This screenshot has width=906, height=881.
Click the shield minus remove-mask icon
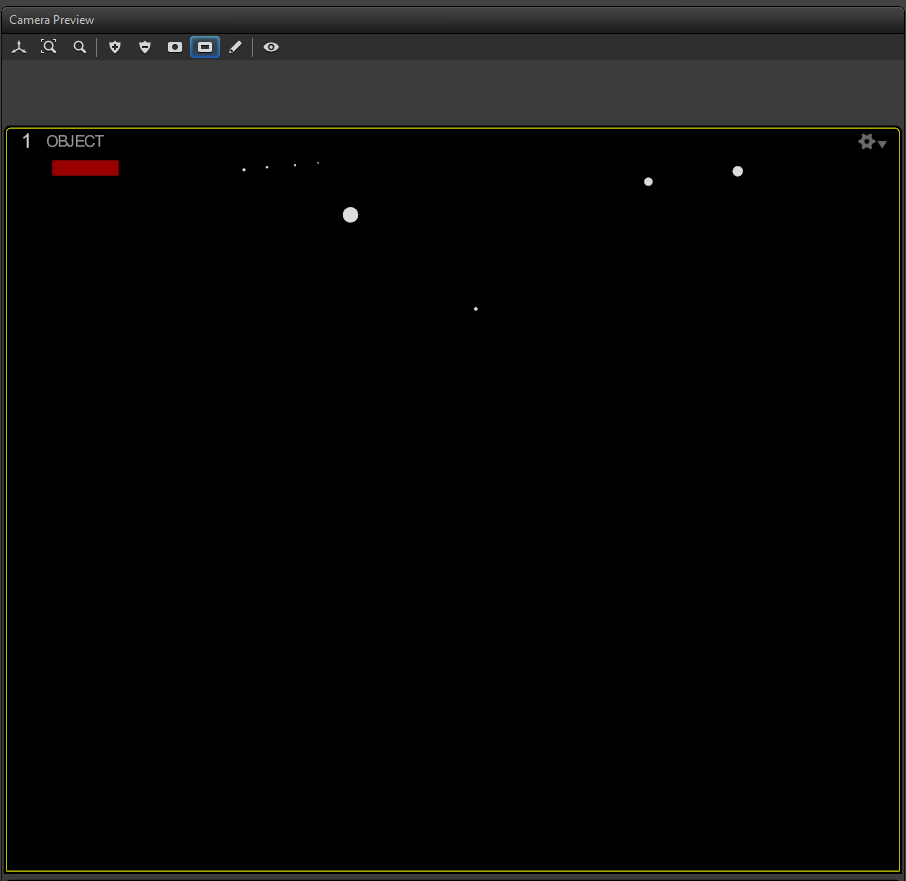pyautogui.click(x=145, y=47)
